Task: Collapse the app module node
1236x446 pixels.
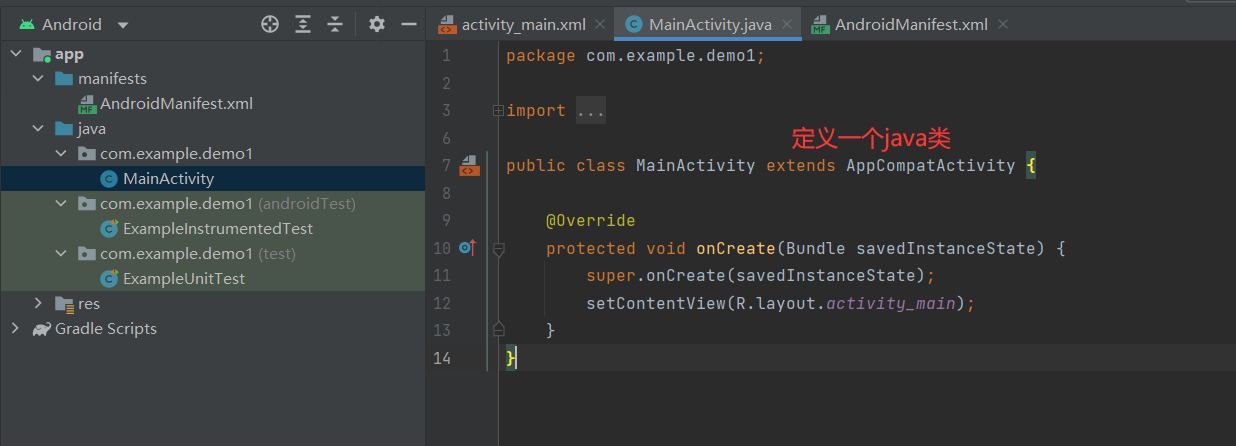Action: click(16, 54)
